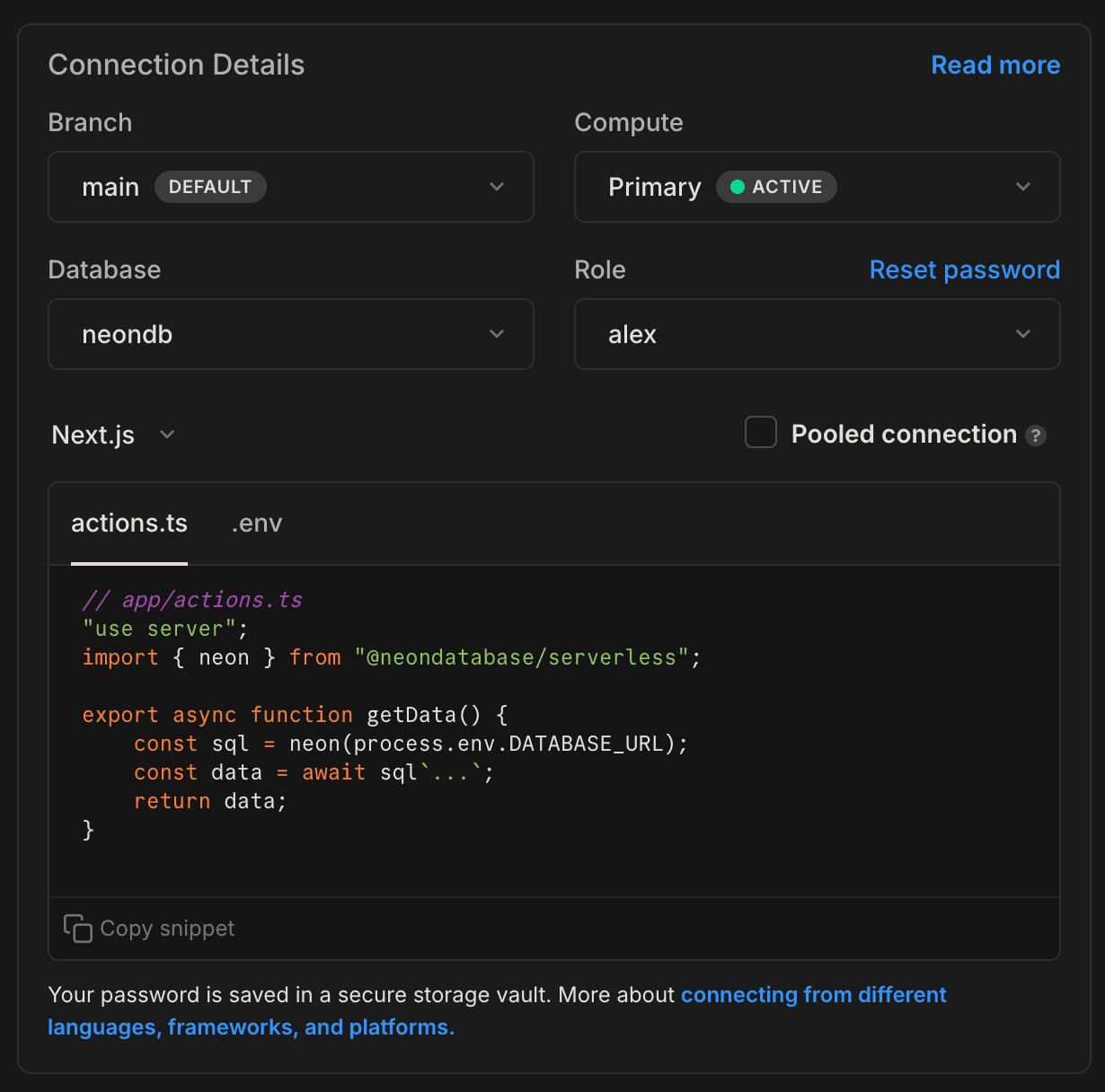
Task: Switch to the .env tab
Action: click(x=257, y=523)
